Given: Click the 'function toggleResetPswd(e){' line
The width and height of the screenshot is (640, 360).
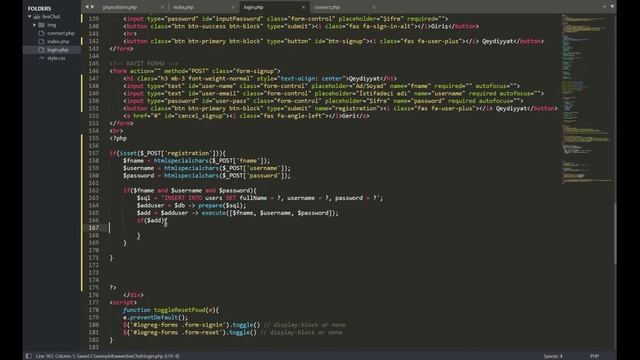Looking at the screenshot, I should click(x=171, y=310).
